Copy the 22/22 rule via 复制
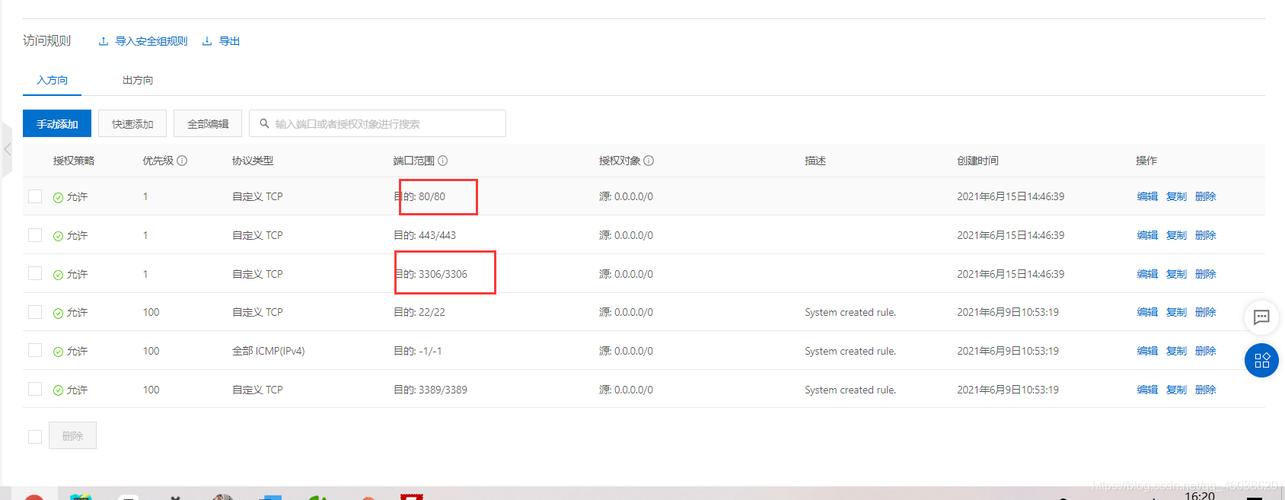 pyautogui.click(x=1176, y=313)
